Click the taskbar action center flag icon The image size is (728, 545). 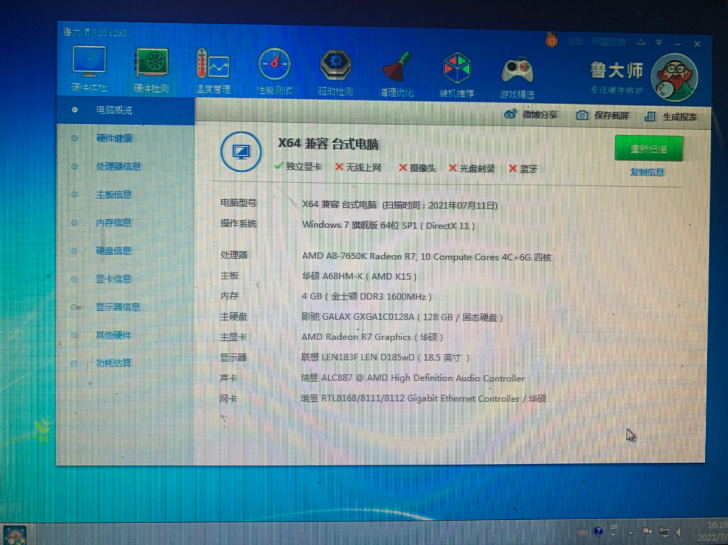pos(647,532)
